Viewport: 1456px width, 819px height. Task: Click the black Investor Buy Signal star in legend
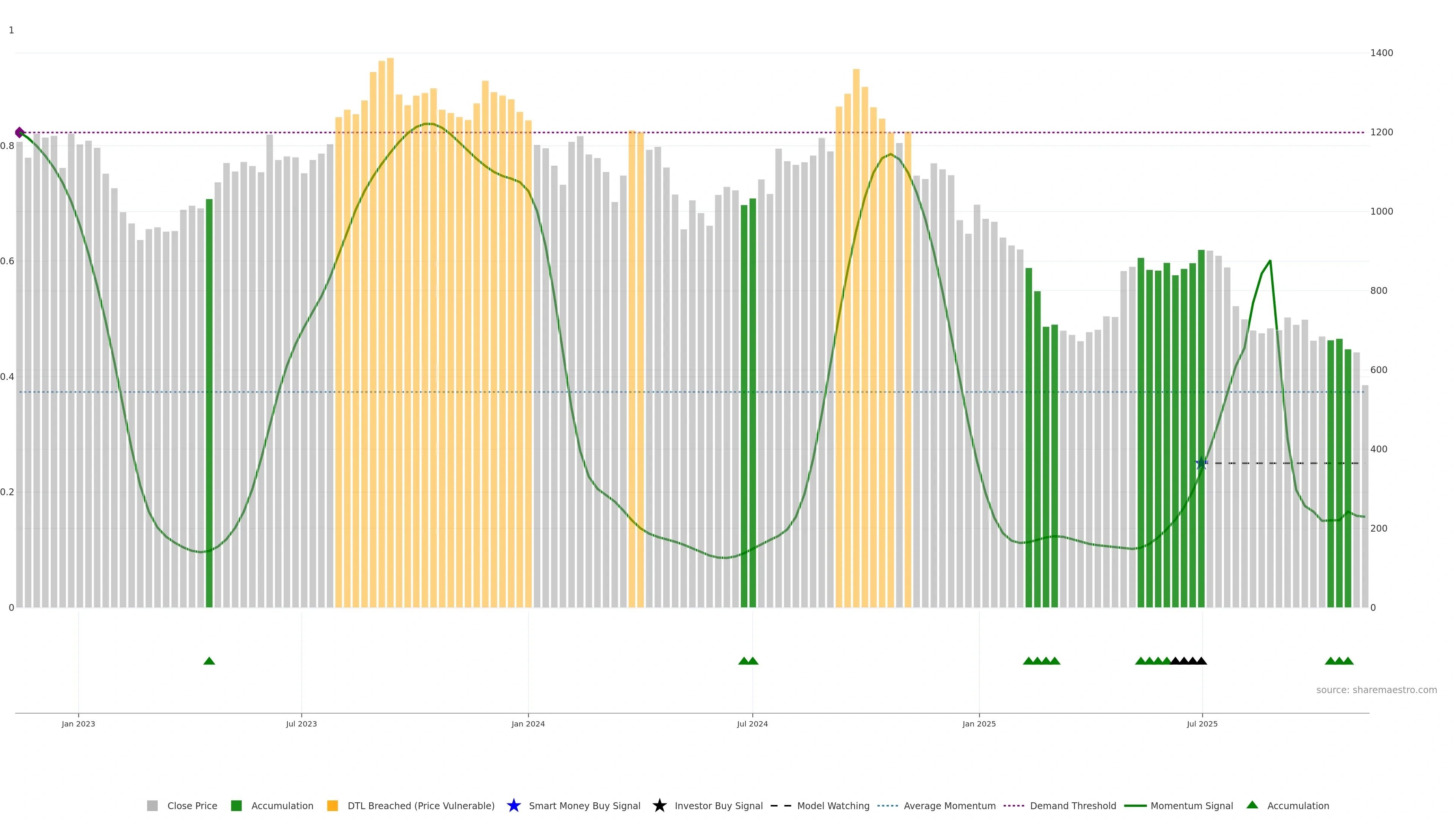click(x=659, y=805)
